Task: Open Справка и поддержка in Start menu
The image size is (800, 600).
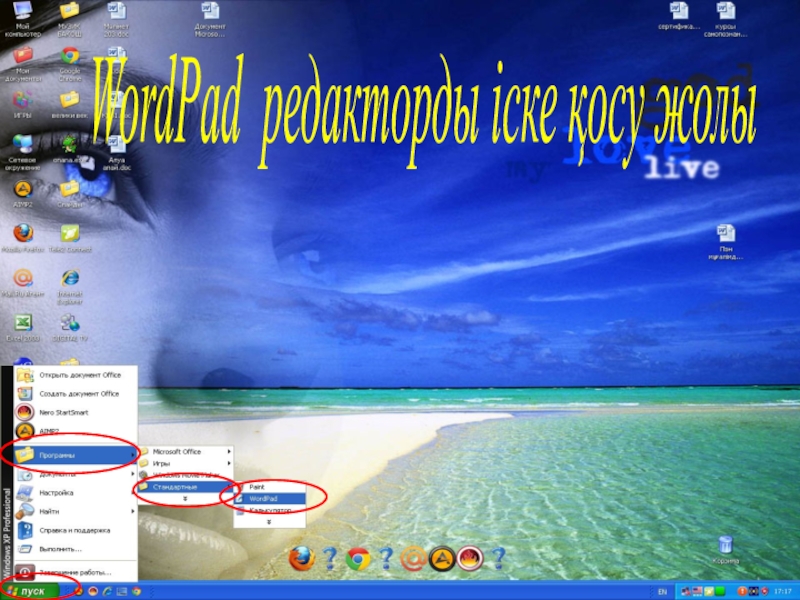Action: 76,530
